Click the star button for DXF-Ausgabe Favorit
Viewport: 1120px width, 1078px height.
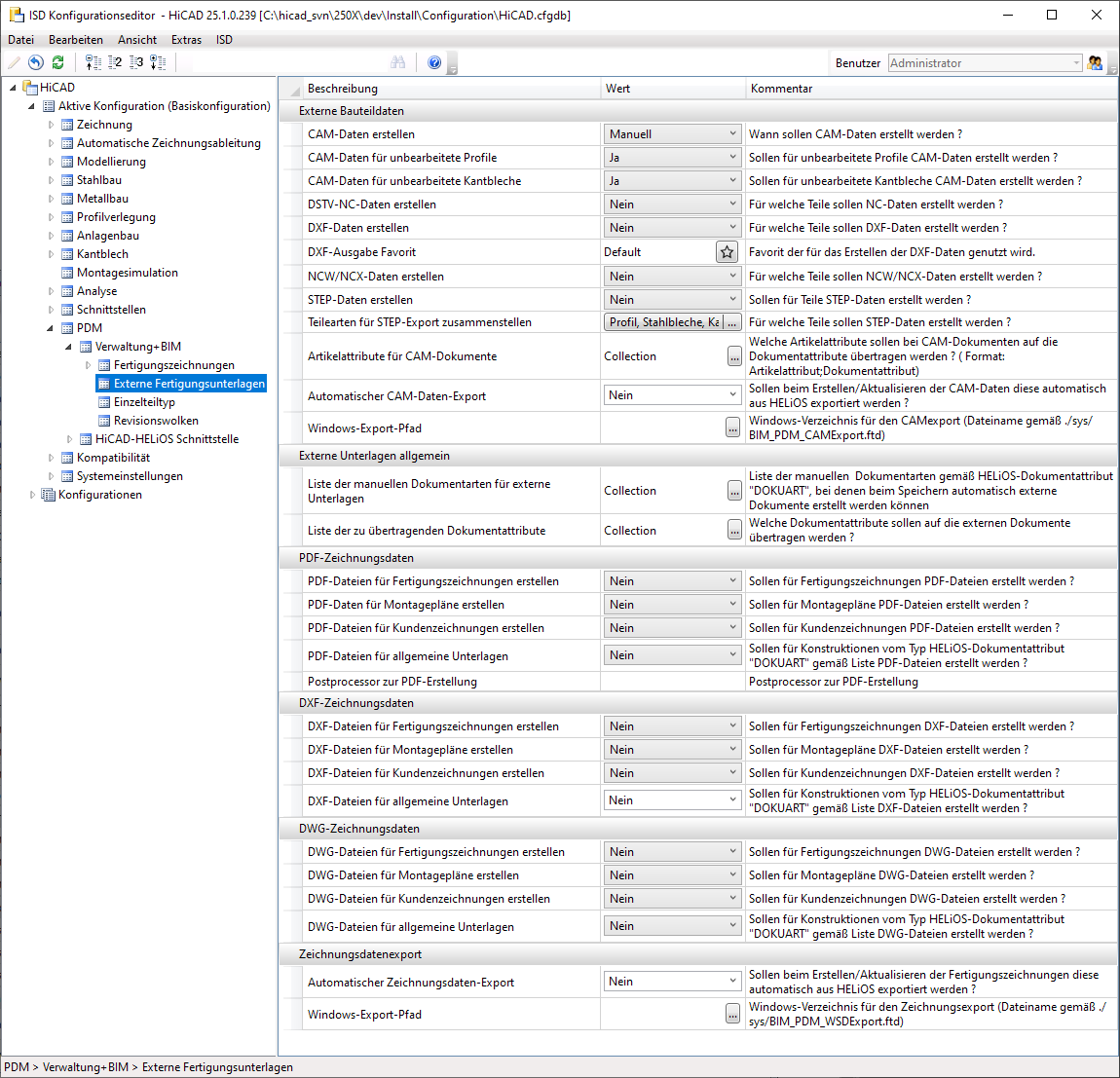pyautogui.click(x=728, y=252)
